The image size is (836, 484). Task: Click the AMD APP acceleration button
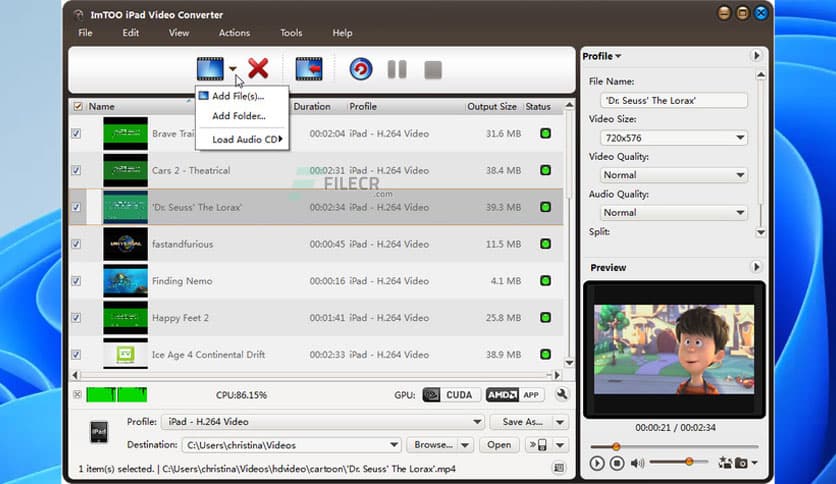coord(514,395)
